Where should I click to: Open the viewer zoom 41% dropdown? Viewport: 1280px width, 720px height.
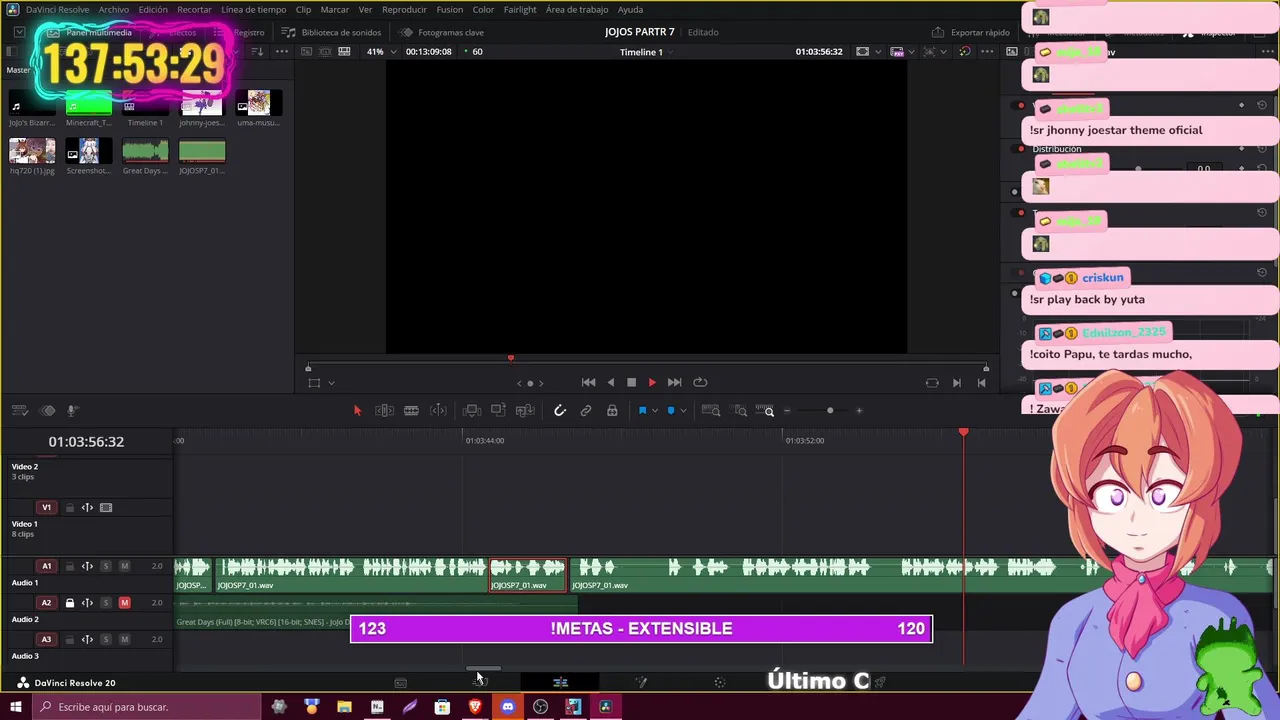[381, 52]
